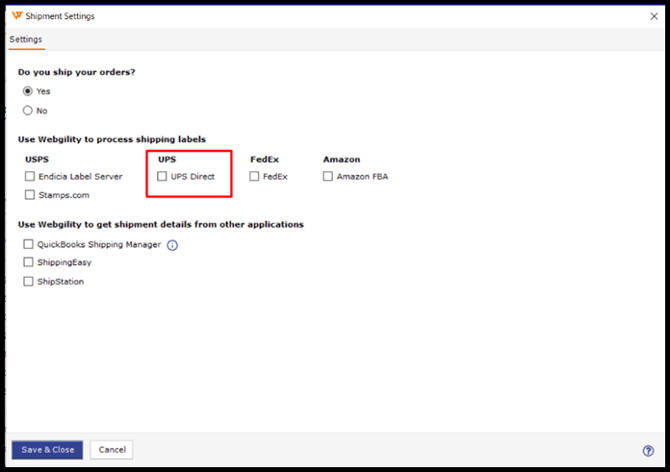Click the UPS Direct label text

193,176
